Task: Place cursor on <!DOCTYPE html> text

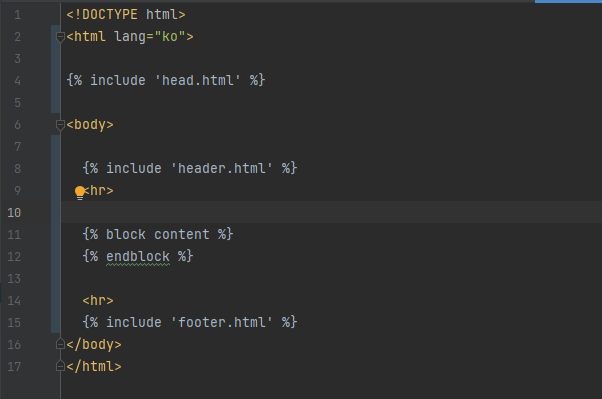Action: 126,15
